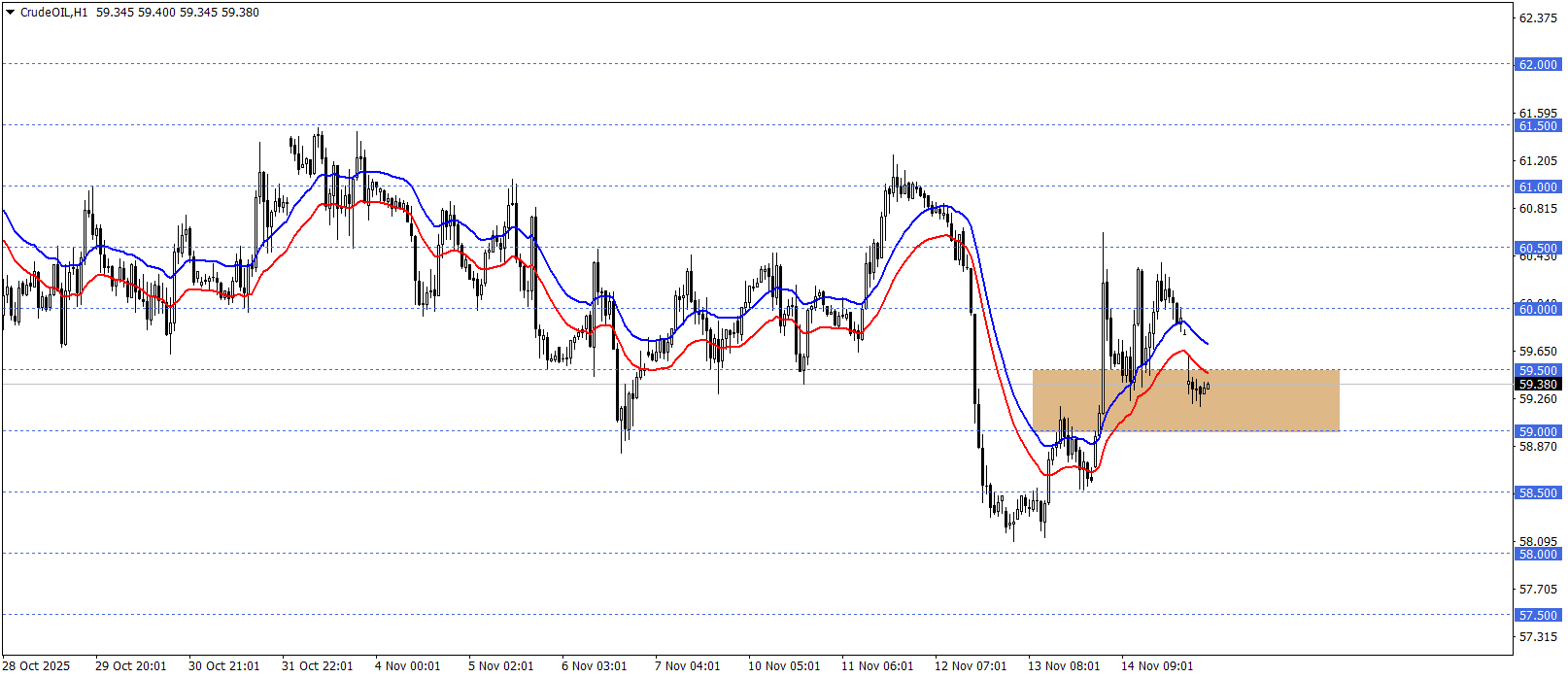Select the 58.500 price level label

point(1537,492)
